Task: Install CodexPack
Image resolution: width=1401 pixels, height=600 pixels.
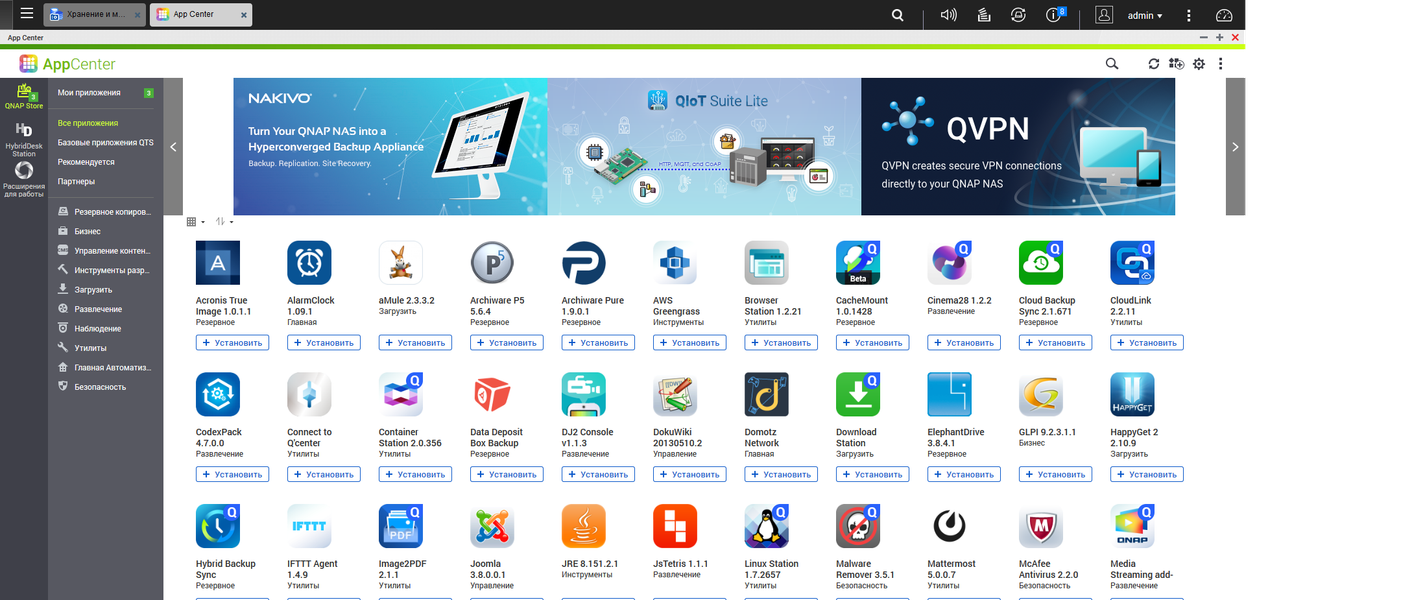Action: coord(232,474)
